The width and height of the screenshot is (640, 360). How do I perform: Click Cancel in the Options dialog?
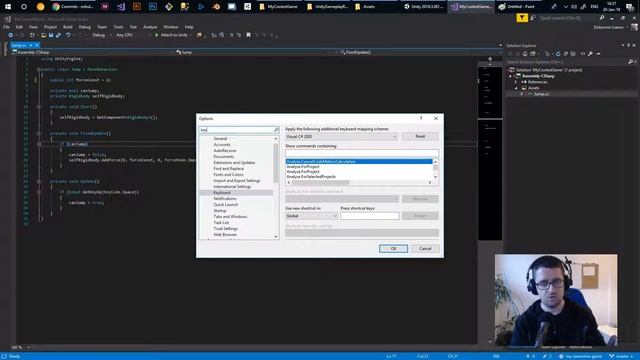425,249
